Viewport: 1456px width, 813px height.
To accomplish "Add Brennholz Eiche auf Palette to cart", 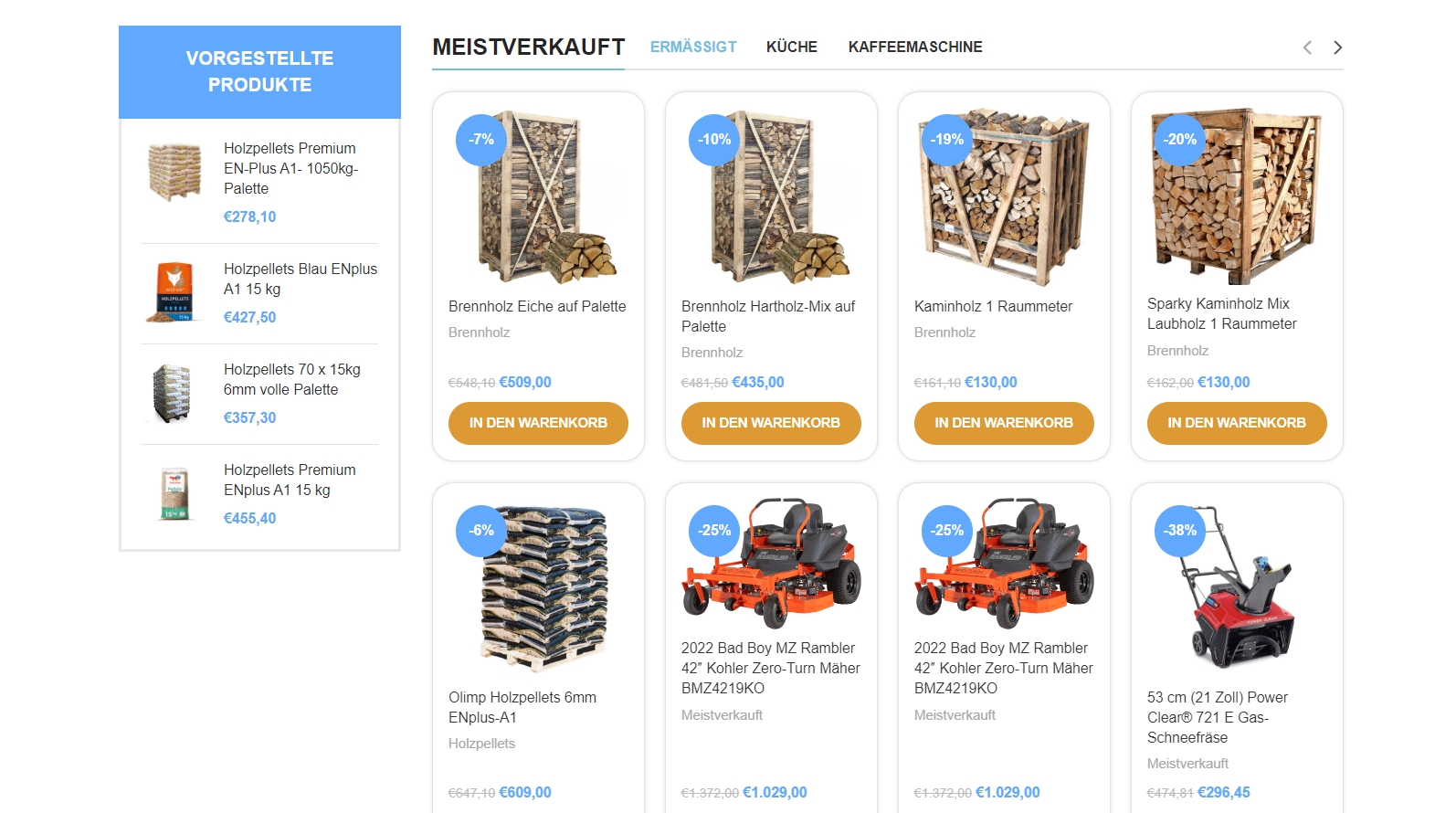I will coord(538,423).
